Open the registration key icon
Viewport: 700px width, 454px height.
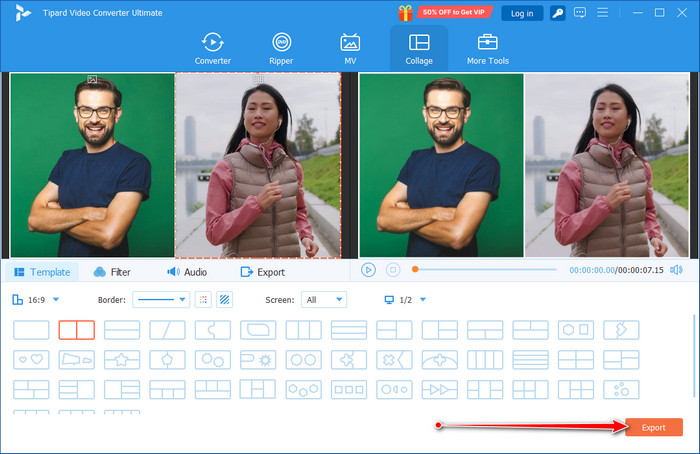(558, 13)
